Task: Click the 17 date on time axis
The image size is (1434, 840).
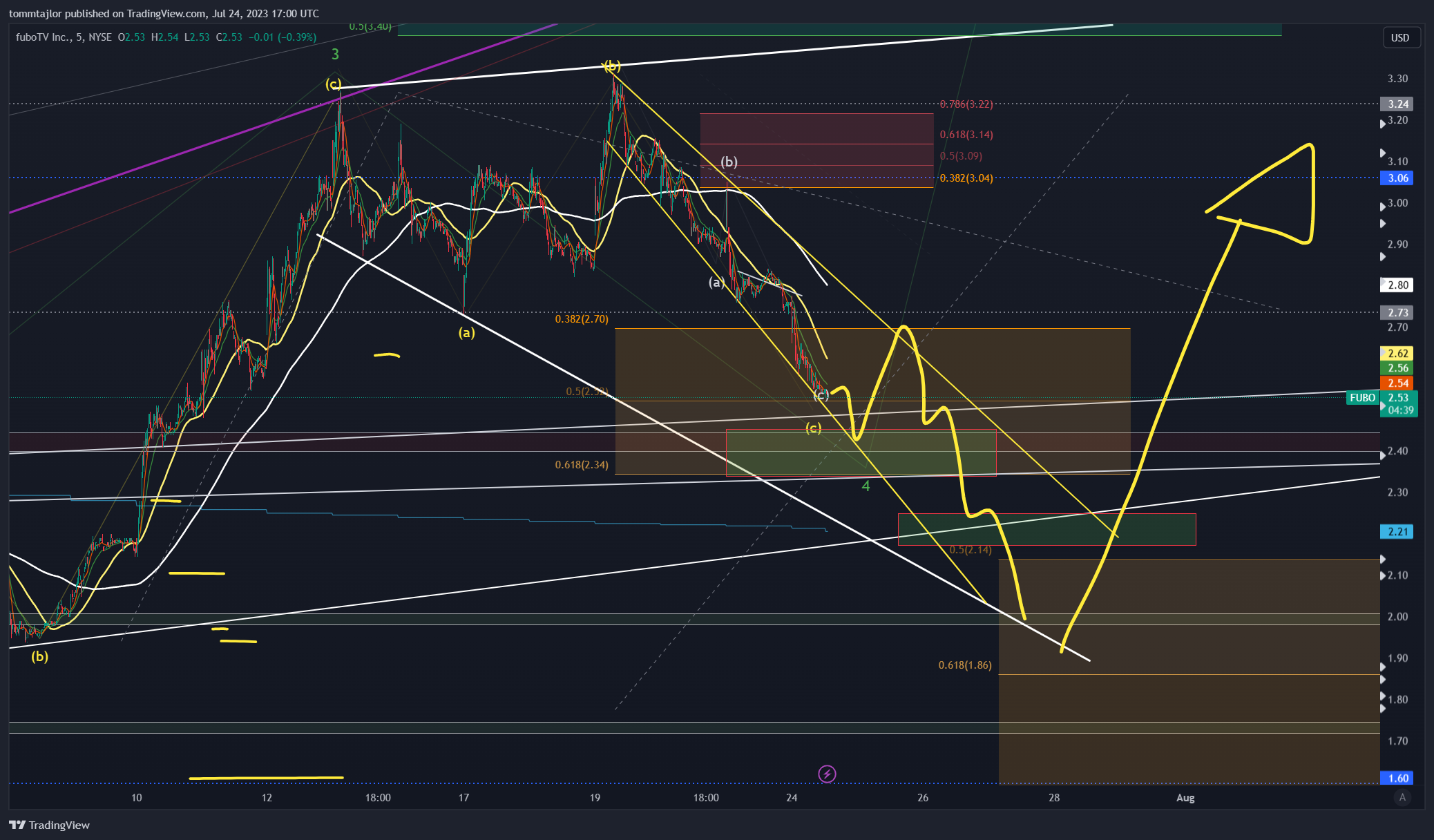Action: coord(463,798)
